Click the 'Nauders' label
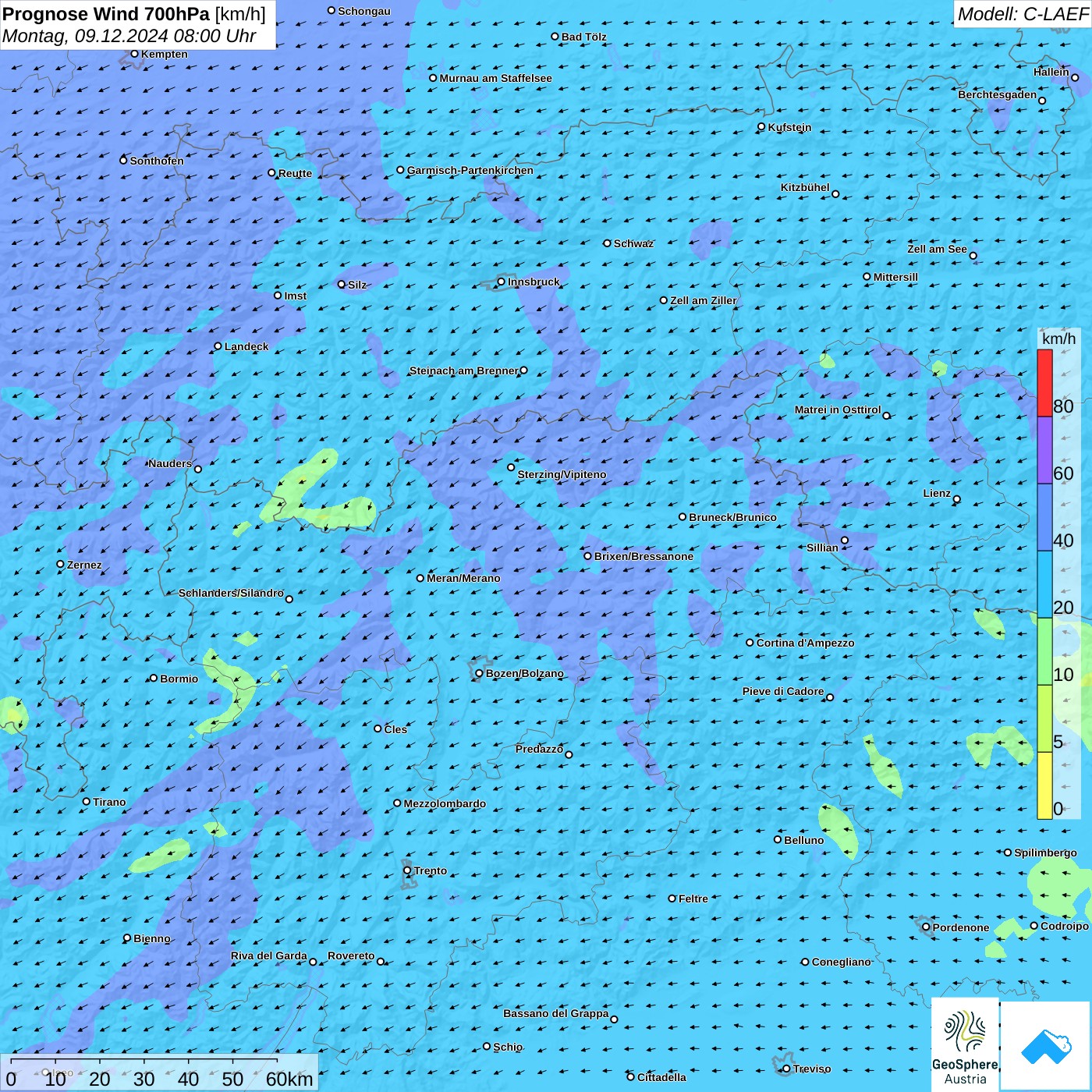 click(169, 463)
